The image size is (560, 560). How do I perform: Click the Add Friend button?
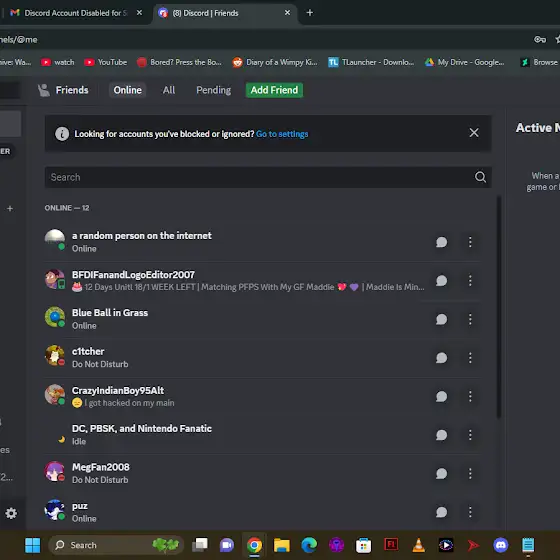pyautogui.click(x=274, y=90)
